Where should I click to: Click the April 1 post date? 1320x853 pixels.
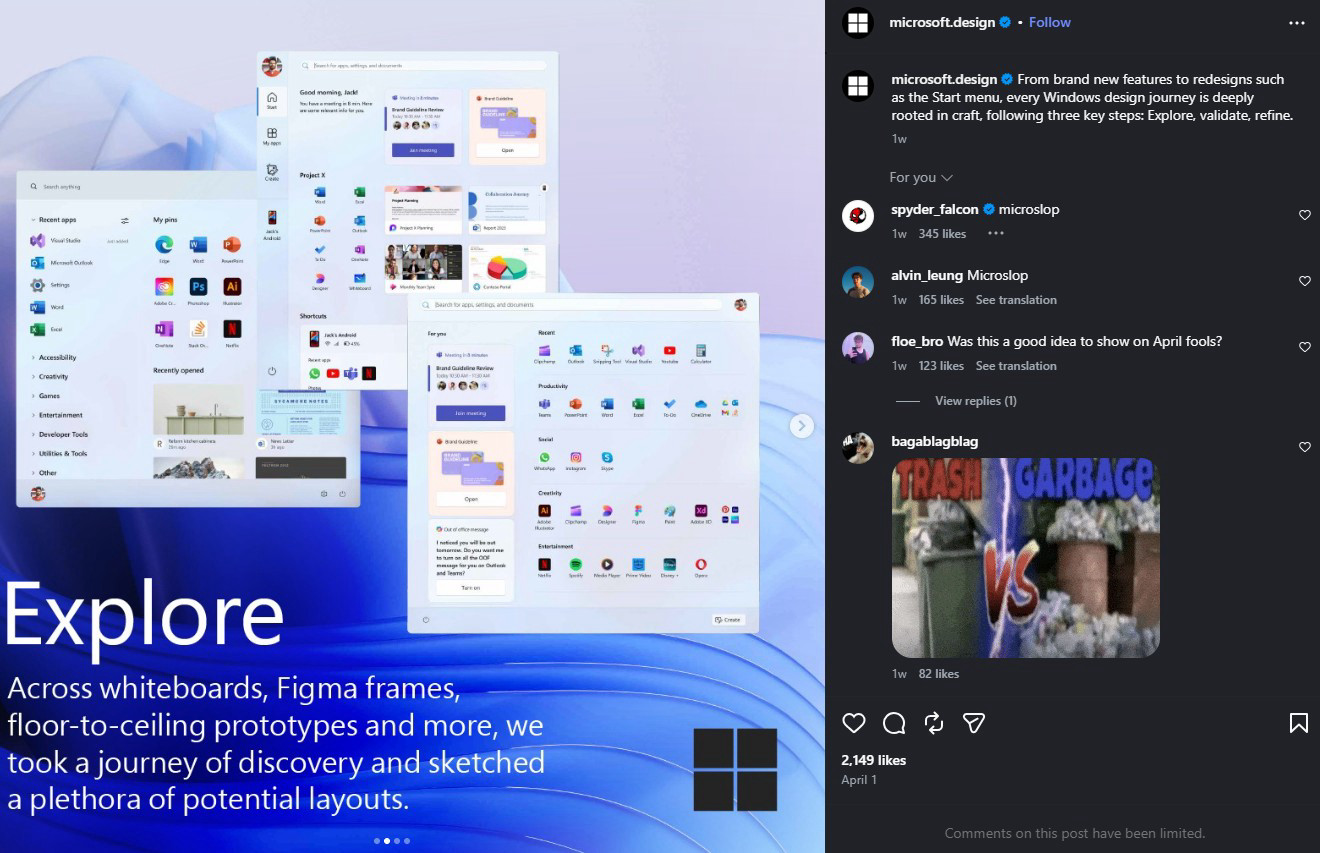point(859,780)
